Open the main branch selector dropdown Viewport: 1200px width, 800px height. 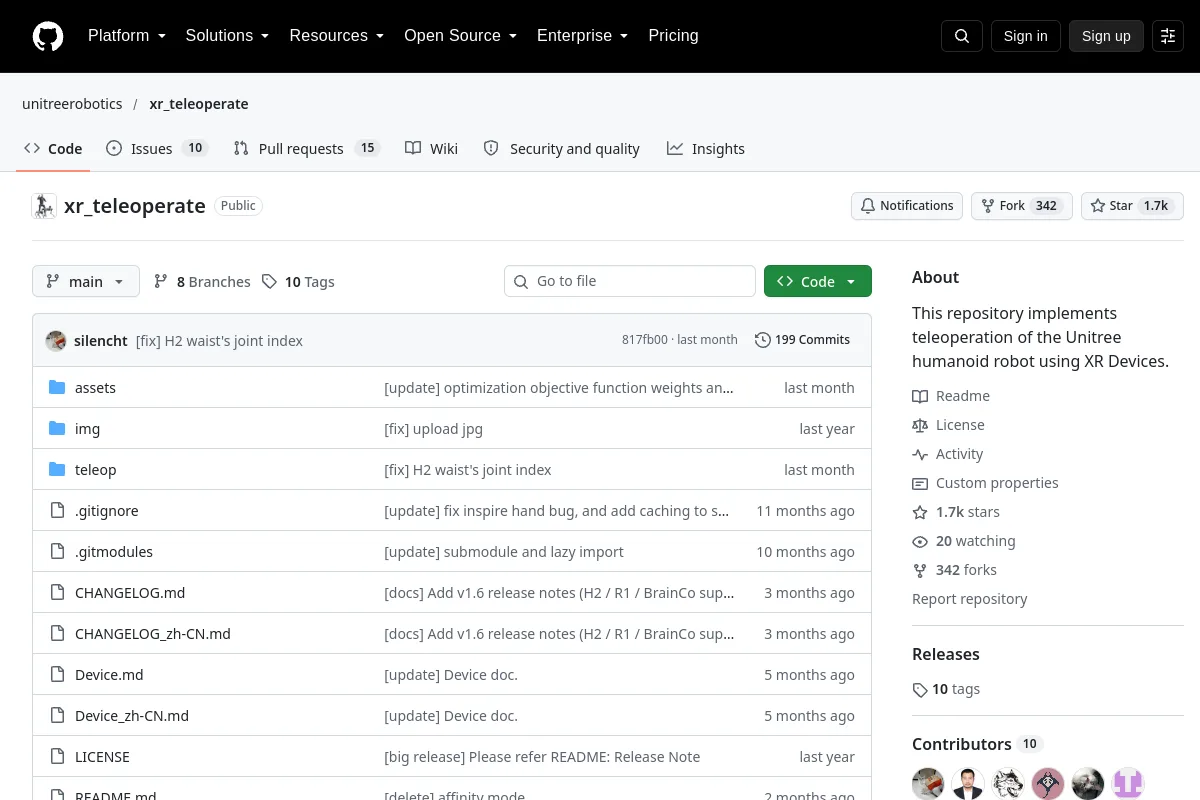(x=86, y=281)
